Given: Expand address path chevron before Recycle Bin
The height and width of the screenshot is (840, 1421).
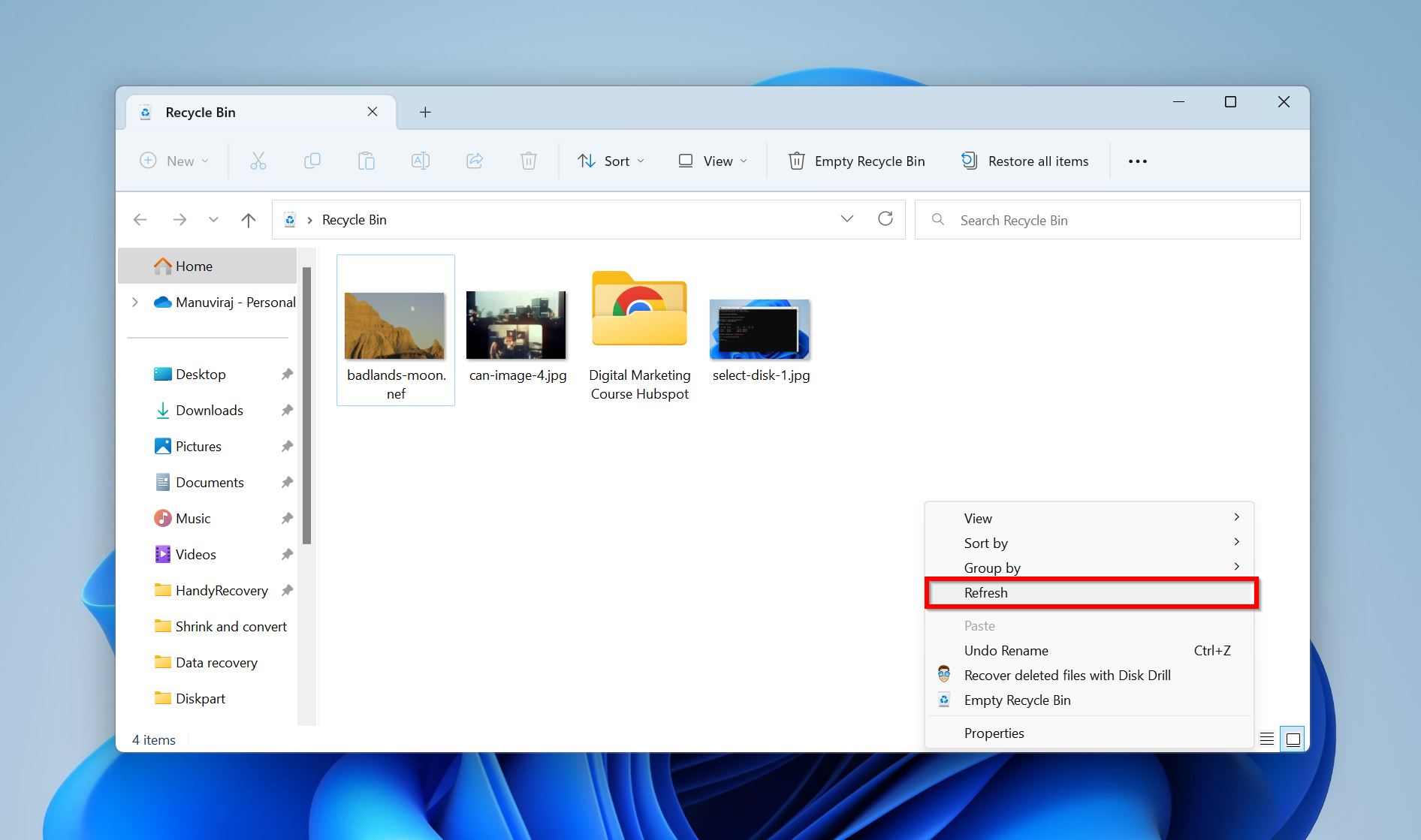Looking at the screenshot, I should [x=309, y=220].
